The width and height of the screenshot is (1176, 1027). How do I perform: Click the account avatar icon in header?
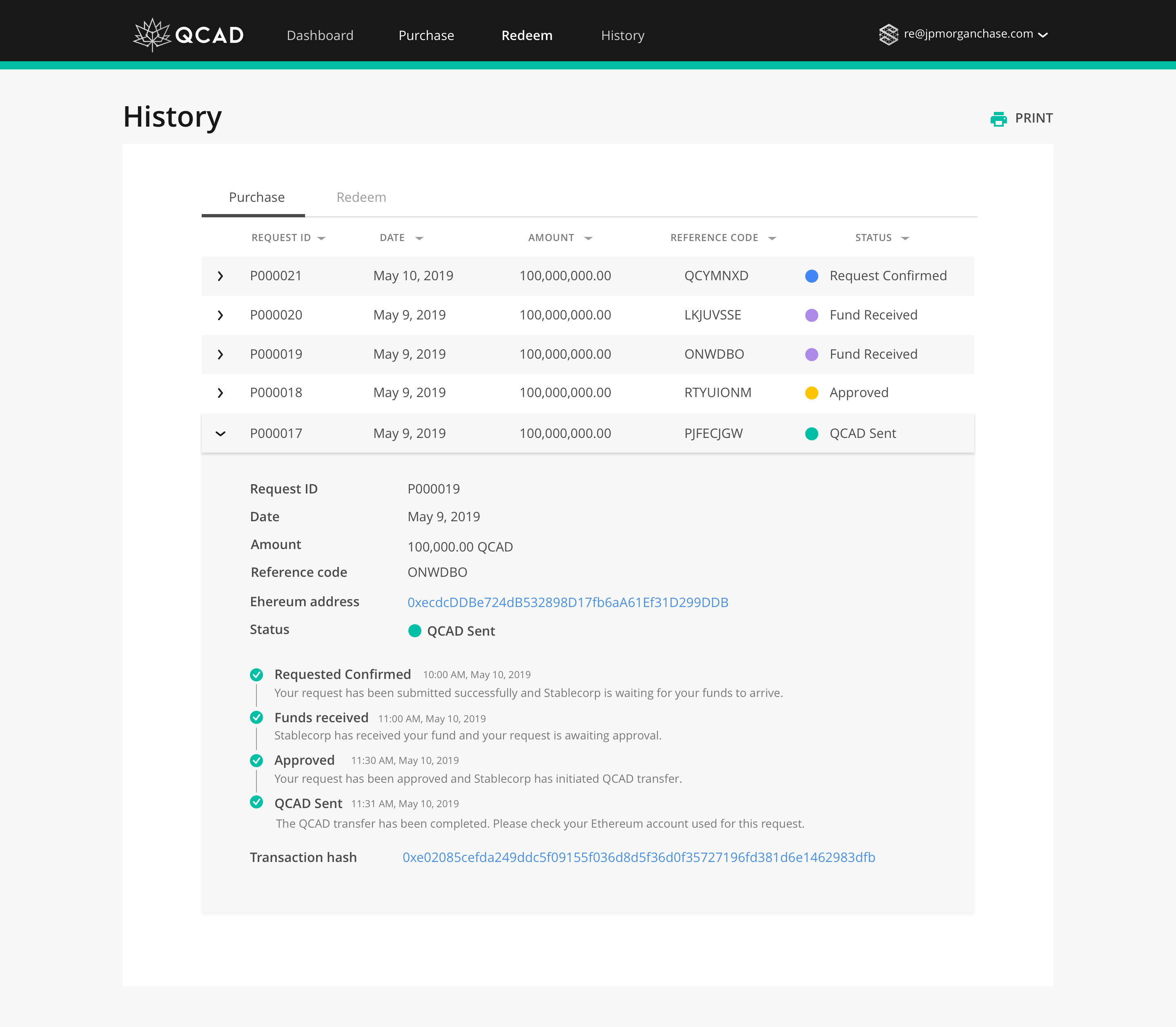click(889, 34)
